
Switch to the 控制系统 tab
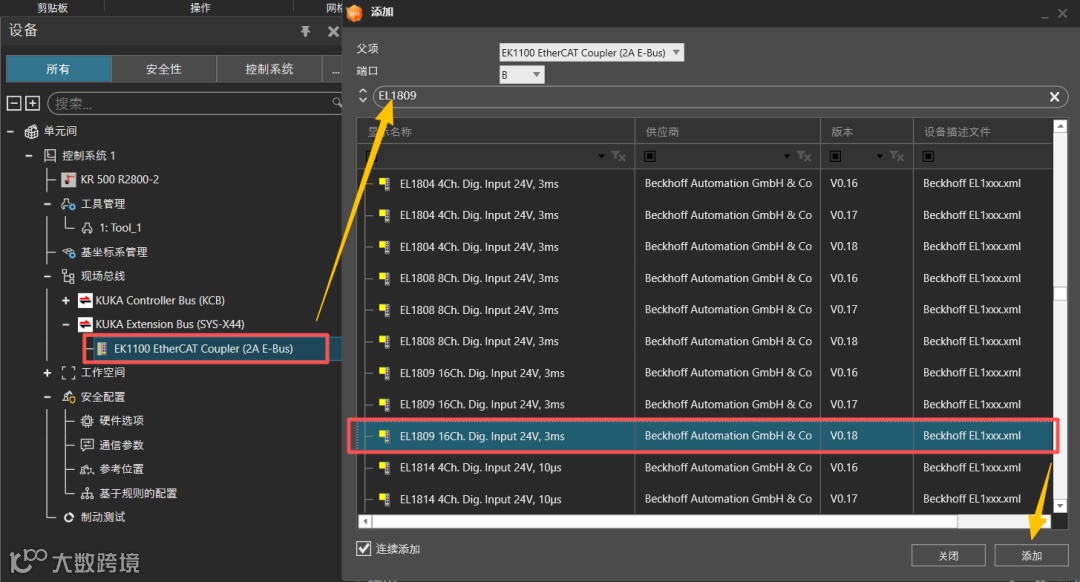point(269,69)
